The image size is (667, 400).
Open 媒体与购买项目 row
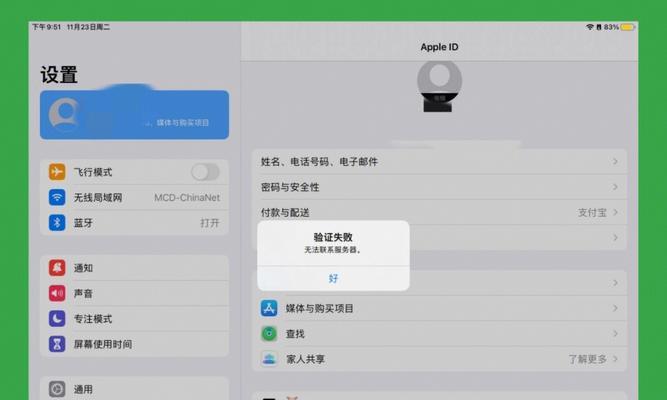click(x=439, y=308)
